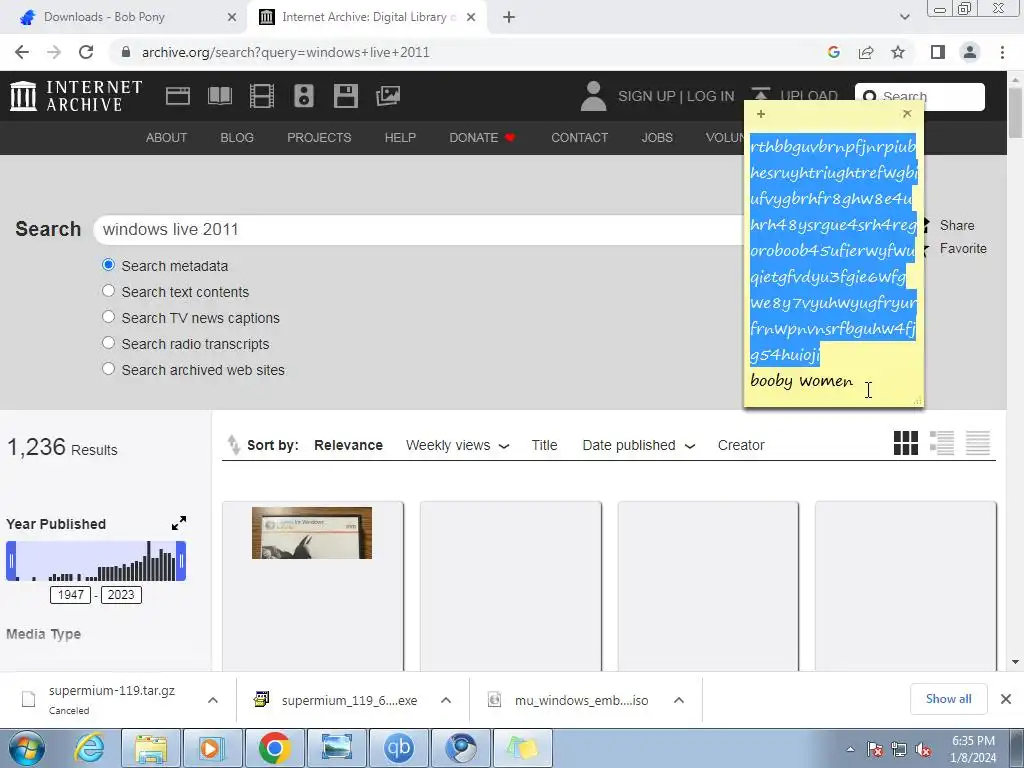Switch to compact list view
This screenshot has width=1024, height=768.
tap(978, 443)
